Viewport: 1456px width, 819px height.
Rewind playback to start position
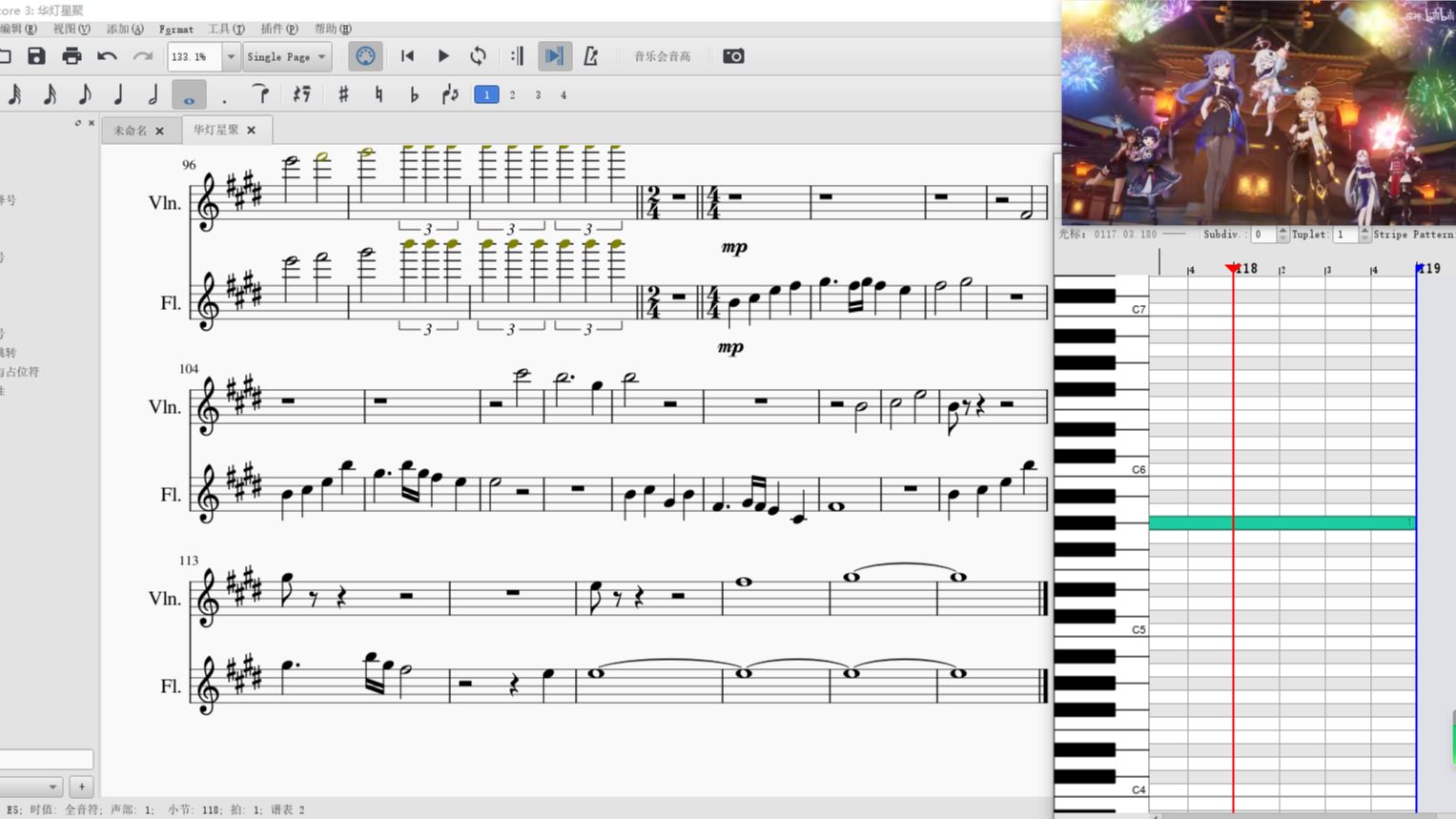click(407, 56)
